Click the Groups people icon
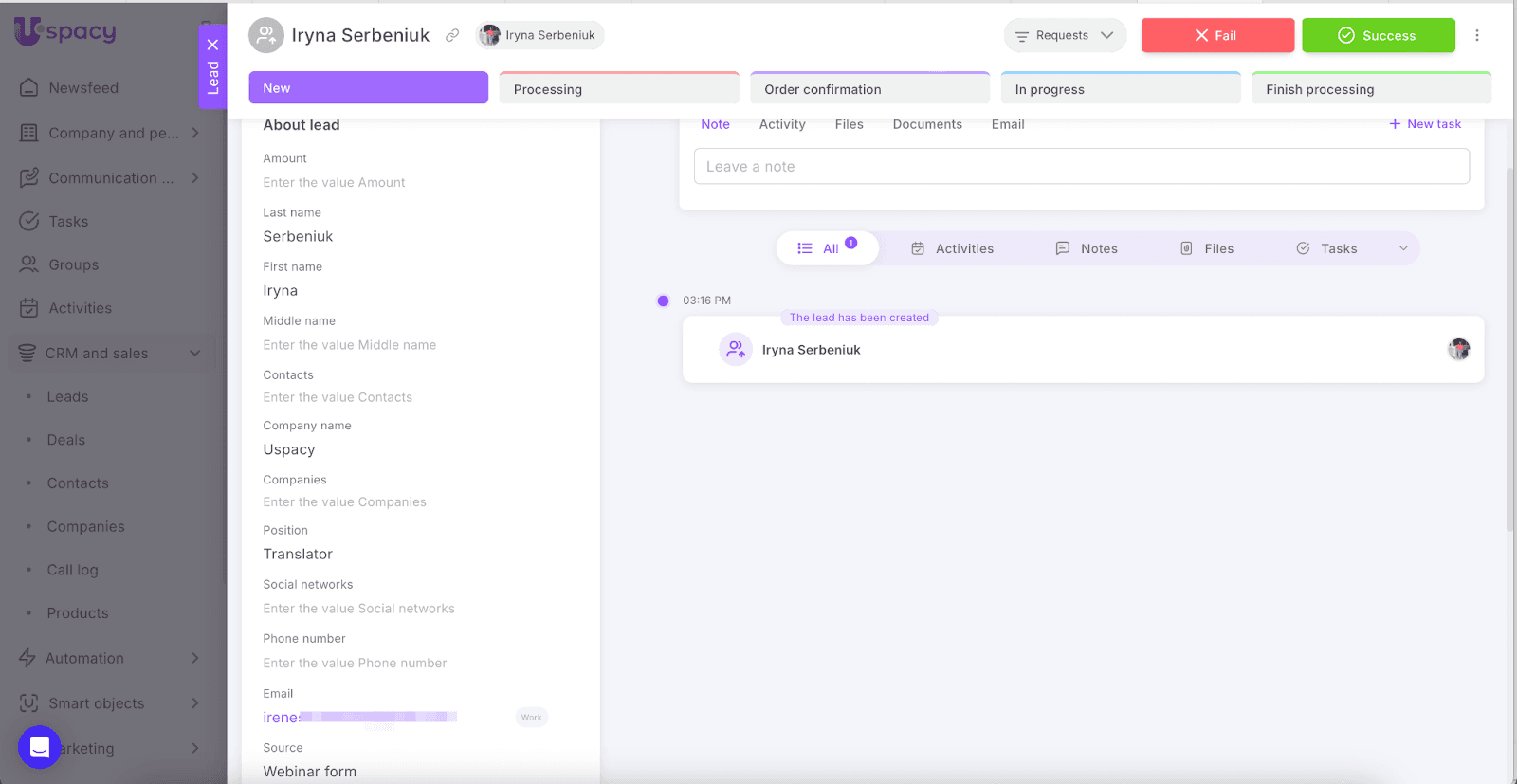This screenshot has width=1517, height=784. [x=29, y=264]
